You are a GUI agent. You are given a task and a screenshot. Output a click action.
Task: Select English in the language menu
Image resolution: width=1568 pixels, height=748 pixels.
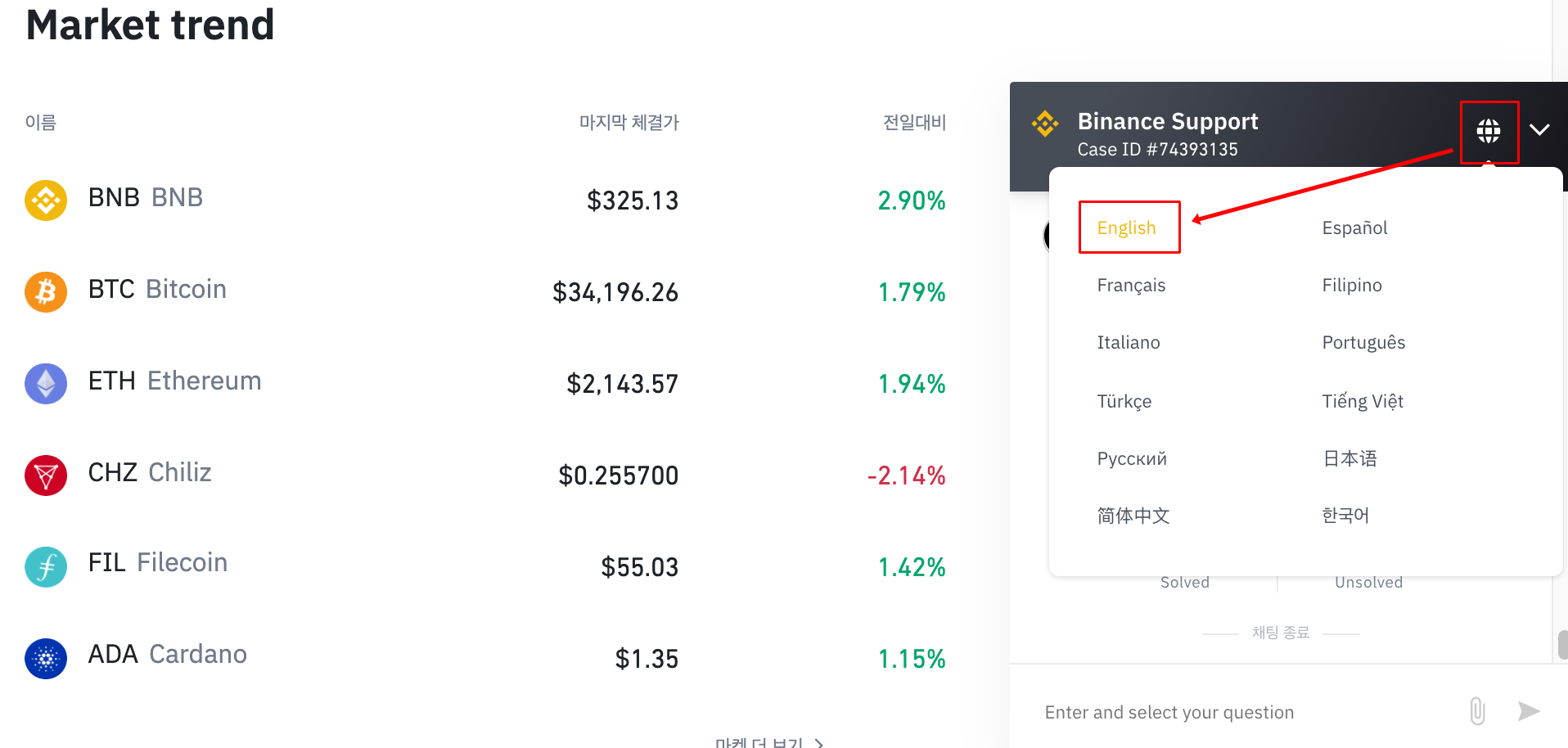click(1127, 228)
